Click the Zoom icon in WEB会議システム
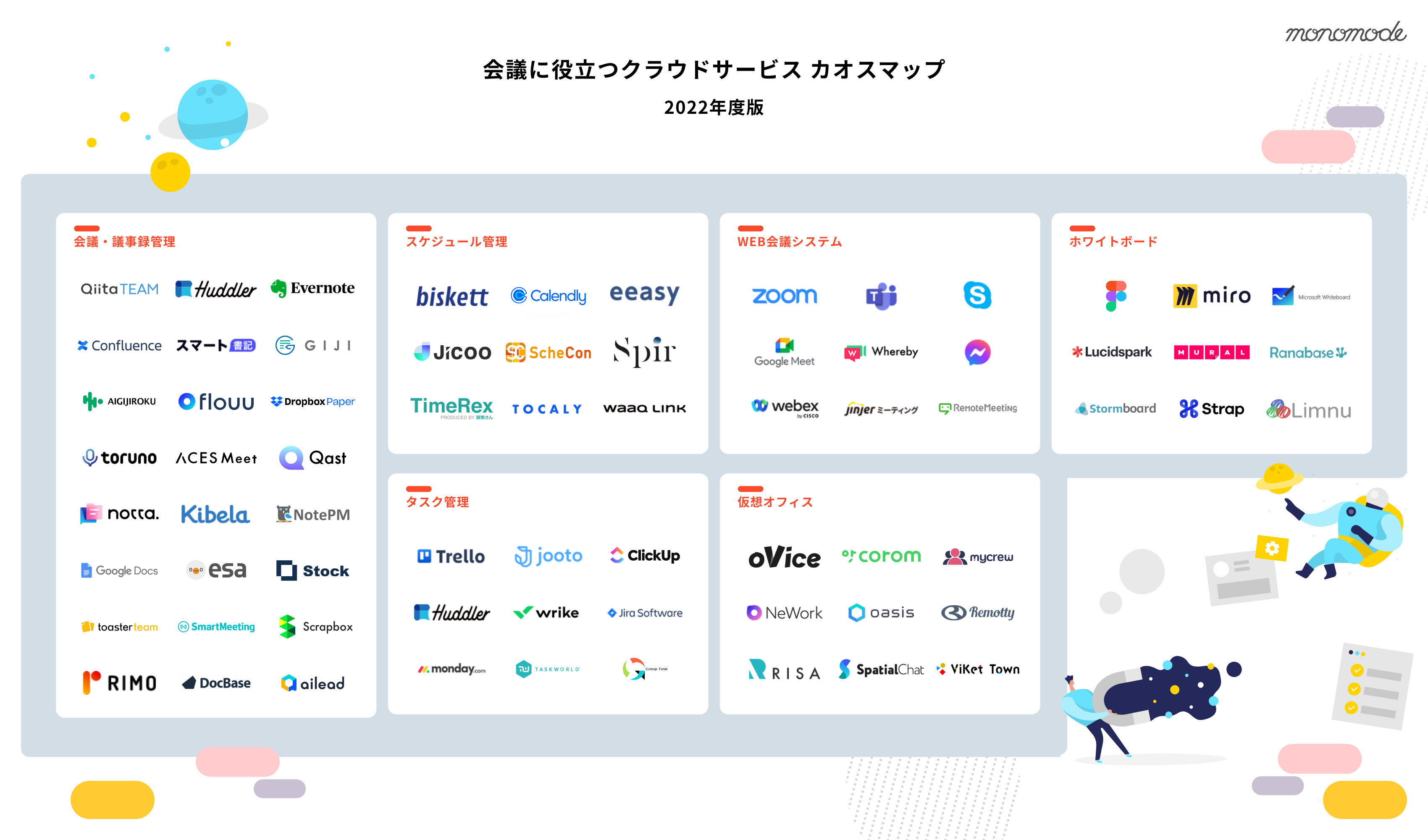Screen dimensions: 1428x840 [785, 295]
